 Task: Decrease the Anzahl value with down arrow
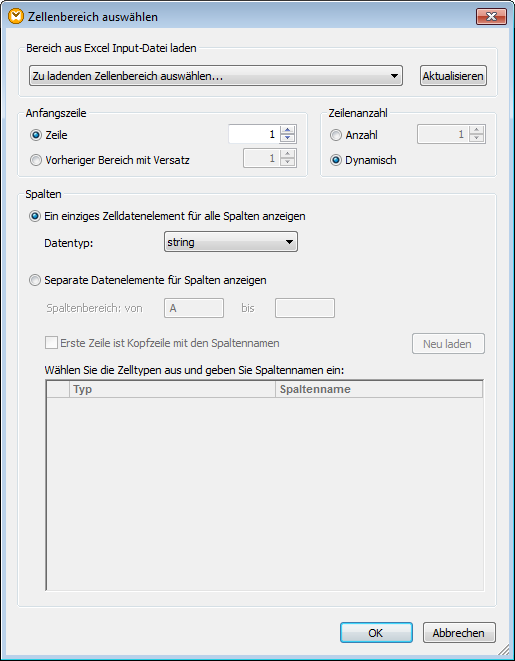(476, 139)
